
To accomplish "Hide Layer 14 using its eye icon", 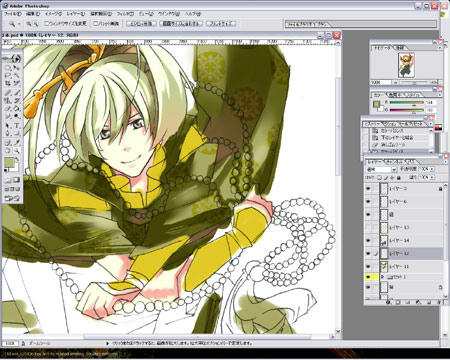I will pyautogui.click(x=368, y=240).
